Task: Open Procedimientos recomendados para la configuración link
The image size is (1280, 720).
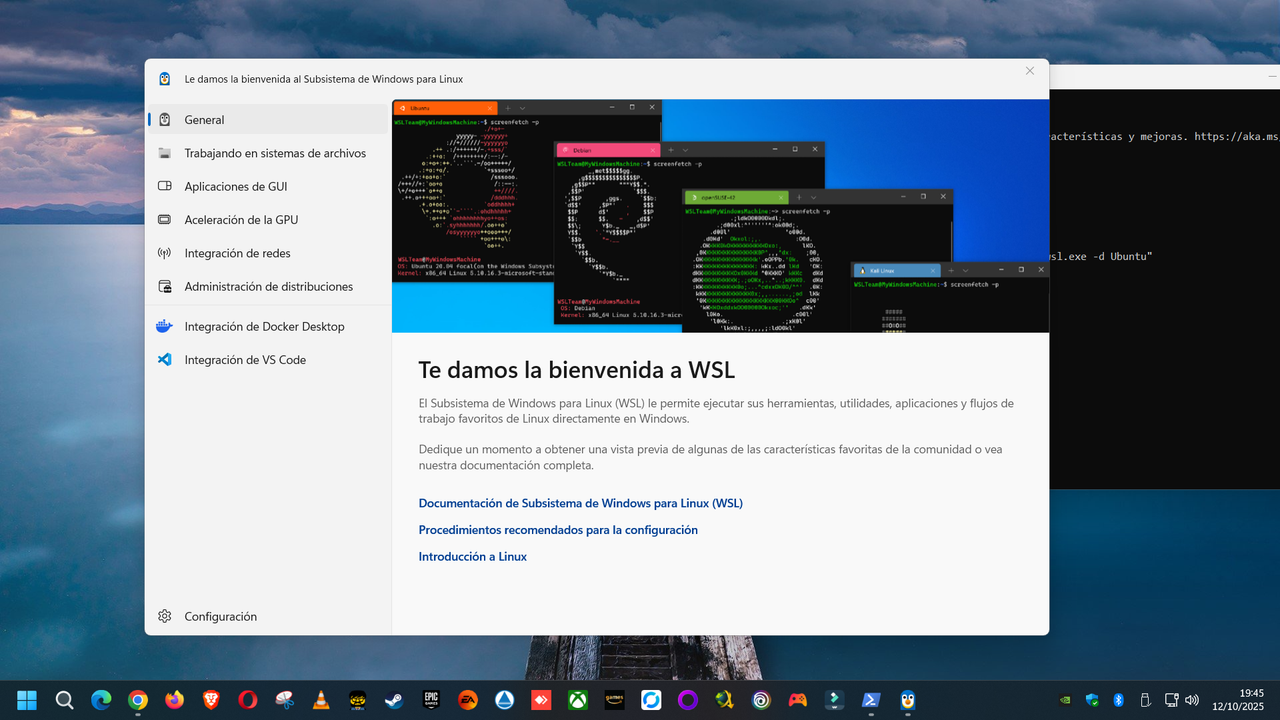Action: click(558, 530)
